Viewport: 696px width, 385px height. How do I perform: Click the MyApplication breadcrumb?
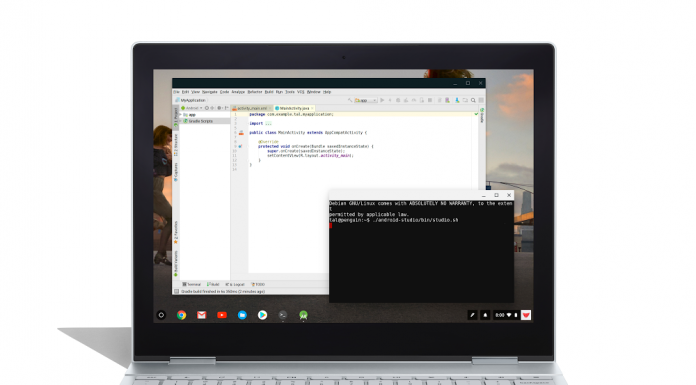(190, 100)
